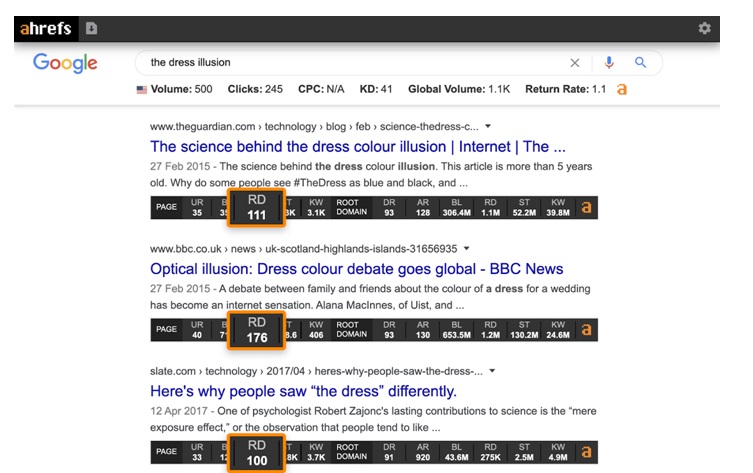Click UR 33 on Slate bar
Screen dimensions: 753x473
click(x=197, y=452)
